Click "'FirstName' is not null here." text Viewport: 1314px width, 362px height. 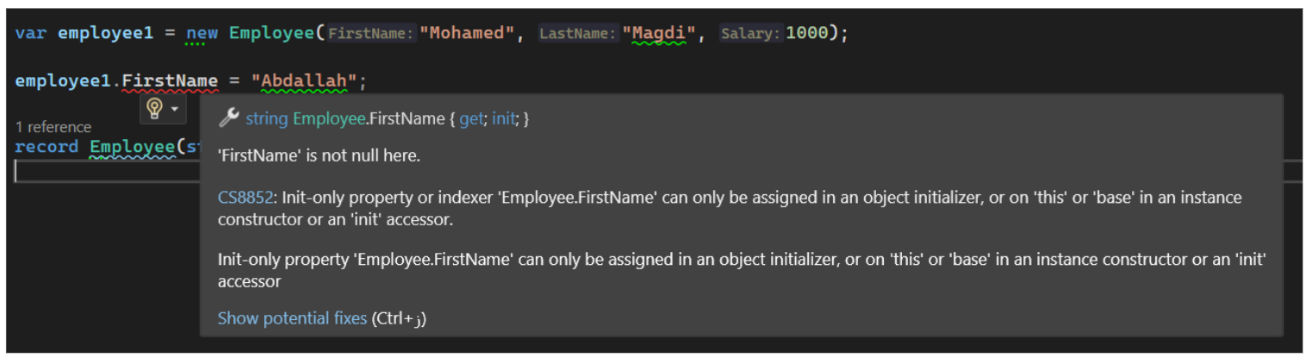(x=319, y=156)
